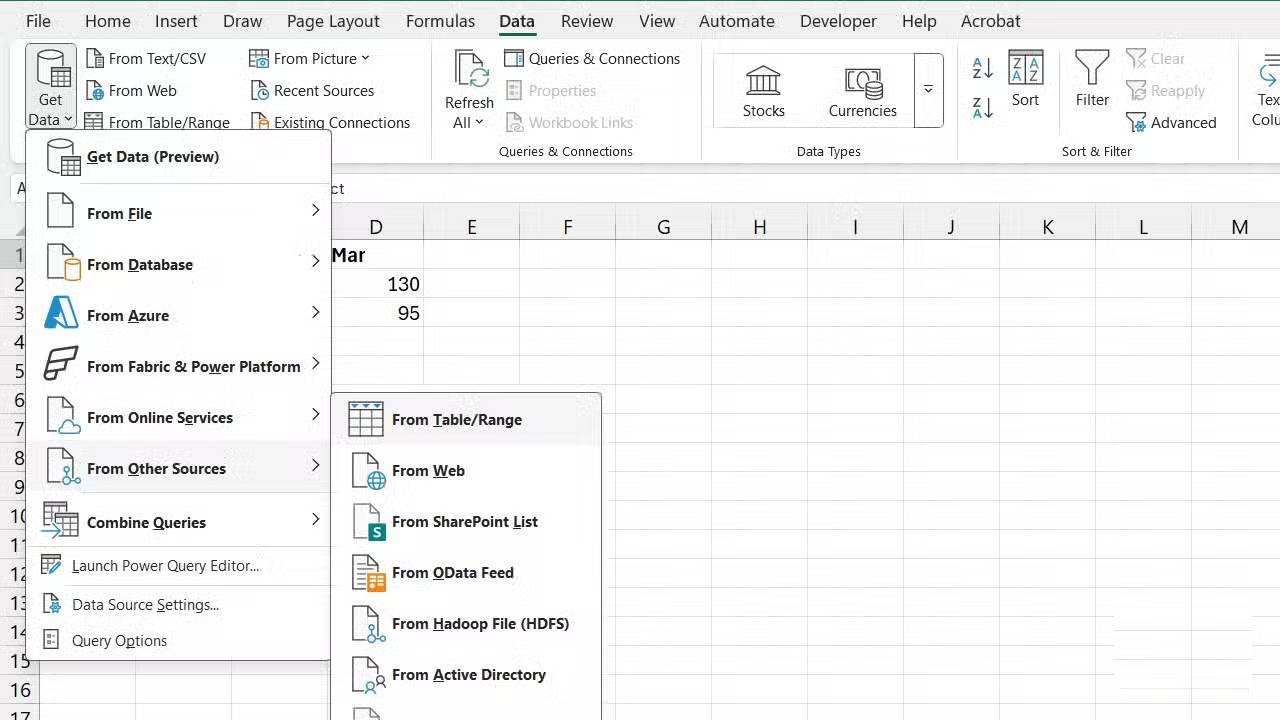Screen dimensions: 1280x720
Task: Click the Data Source Settings label
Action: click(146, 605)
